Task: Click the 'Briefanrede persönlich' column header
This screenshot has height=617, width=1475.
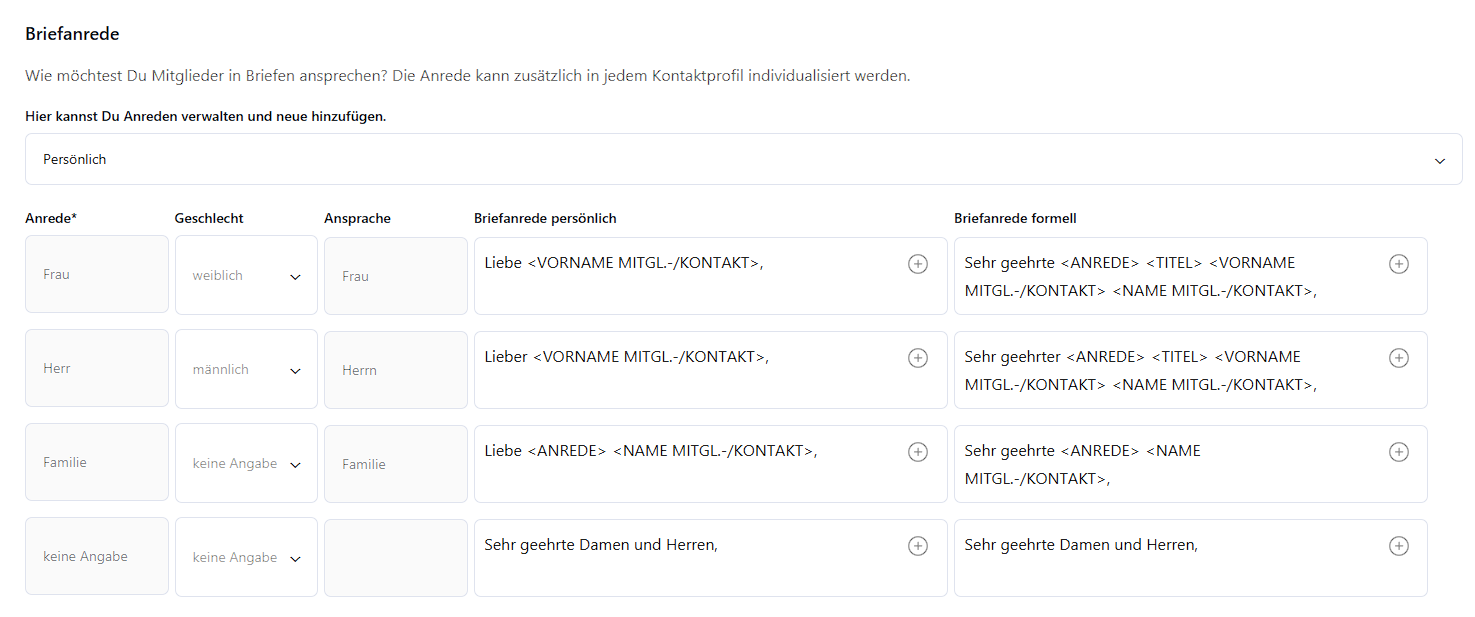Action: pos(545,218)
